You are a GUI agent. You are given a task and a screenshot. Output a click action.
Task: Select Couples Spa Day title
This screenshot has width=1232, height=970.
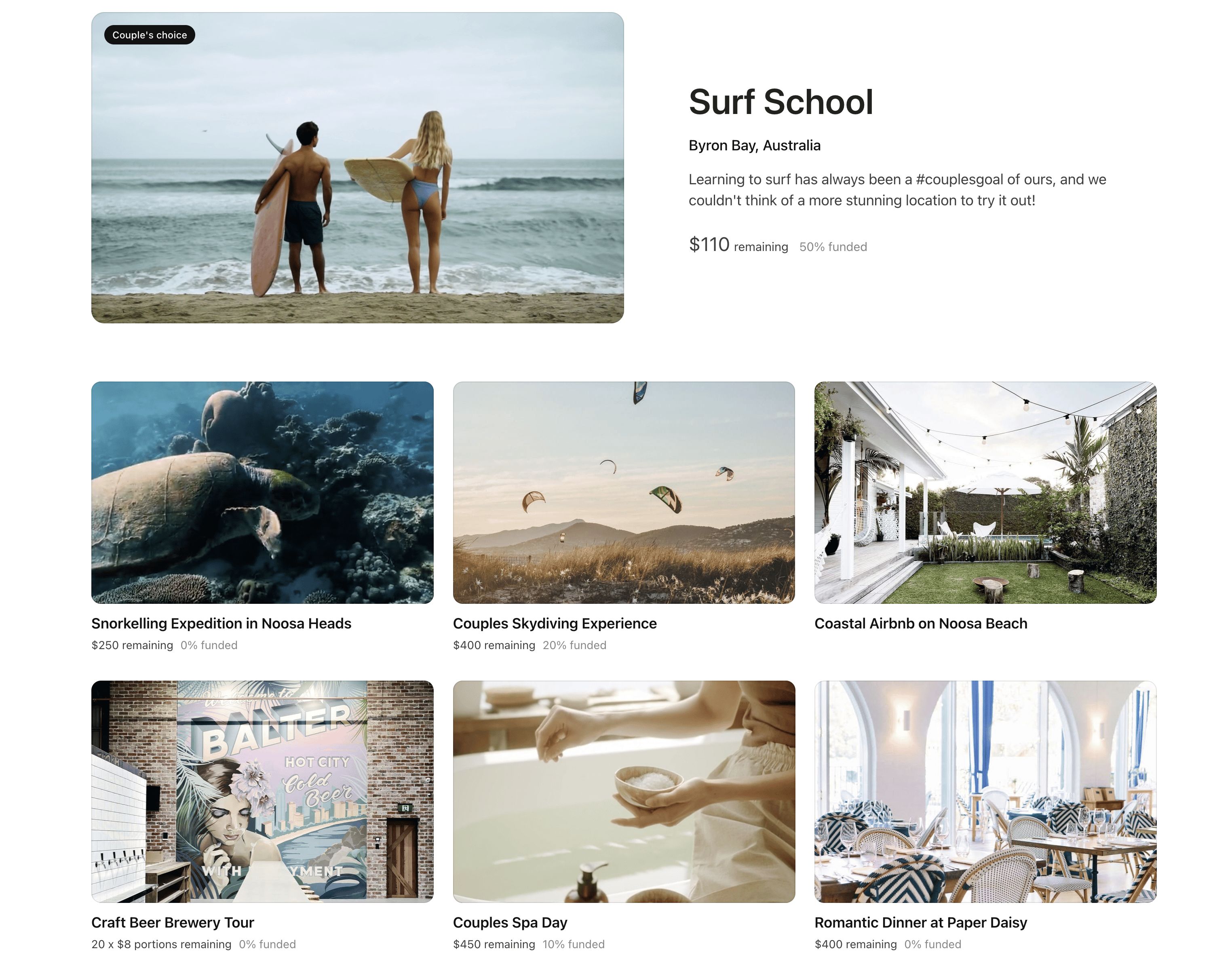pyautogui.click(x=510, y=922)
